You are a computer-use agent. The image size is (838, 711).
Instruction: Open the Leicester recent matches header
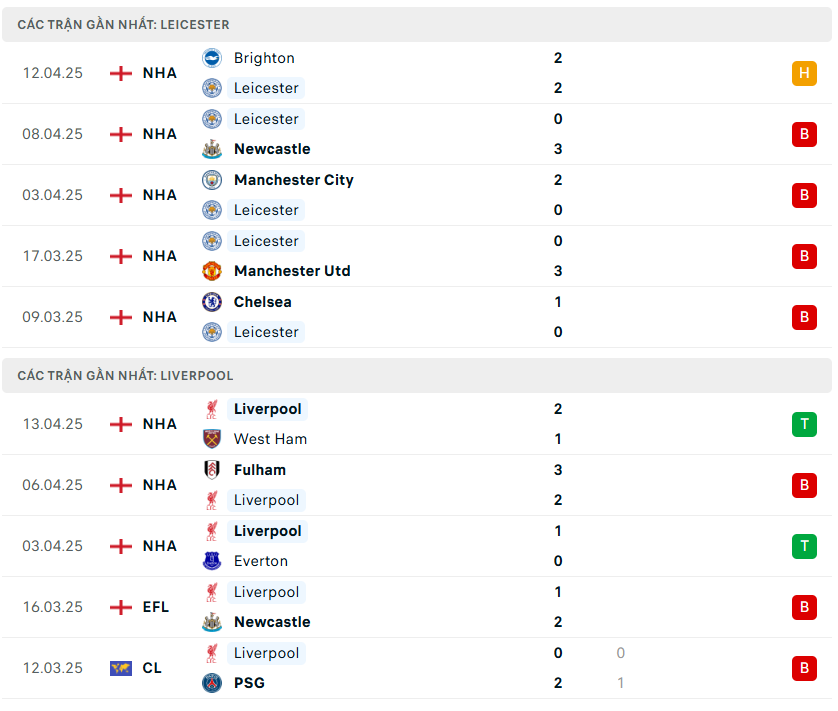(123, 24)
